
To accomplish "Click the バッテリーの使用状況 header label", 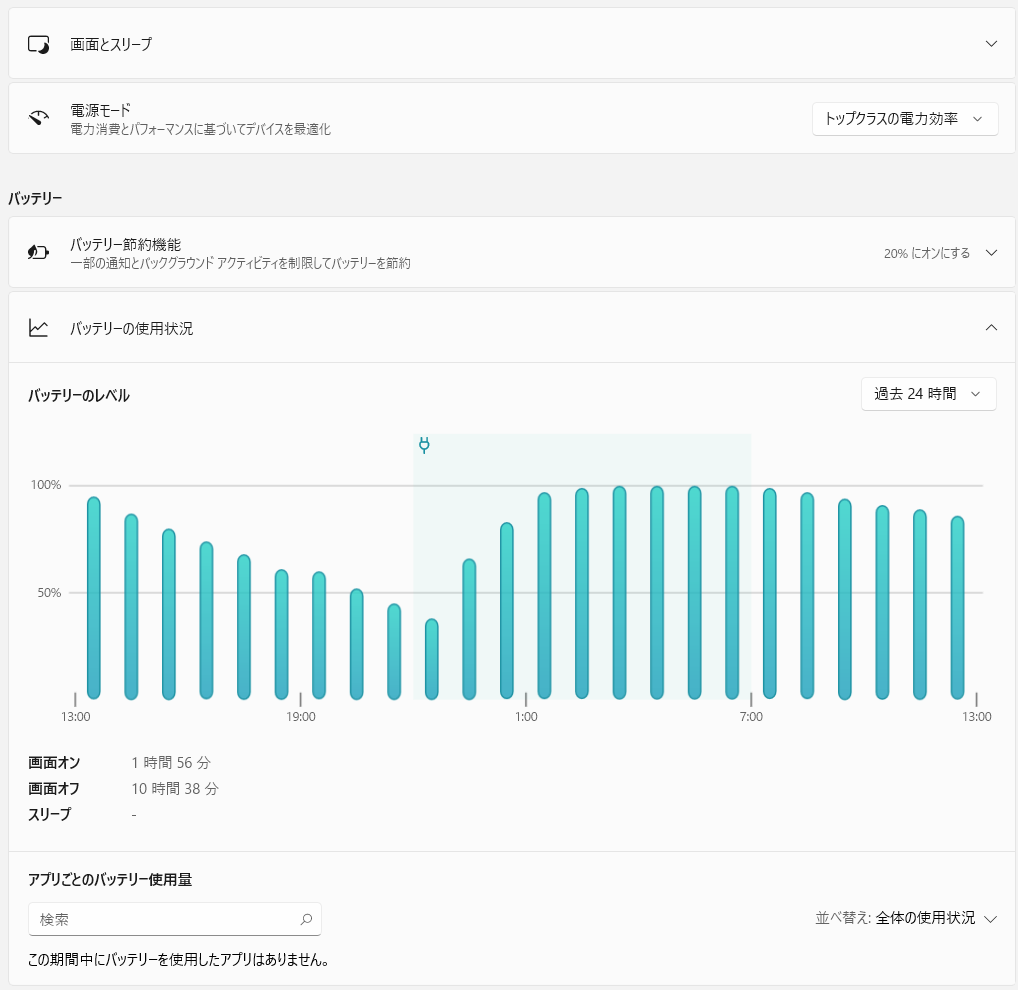I will pos(131,328).
